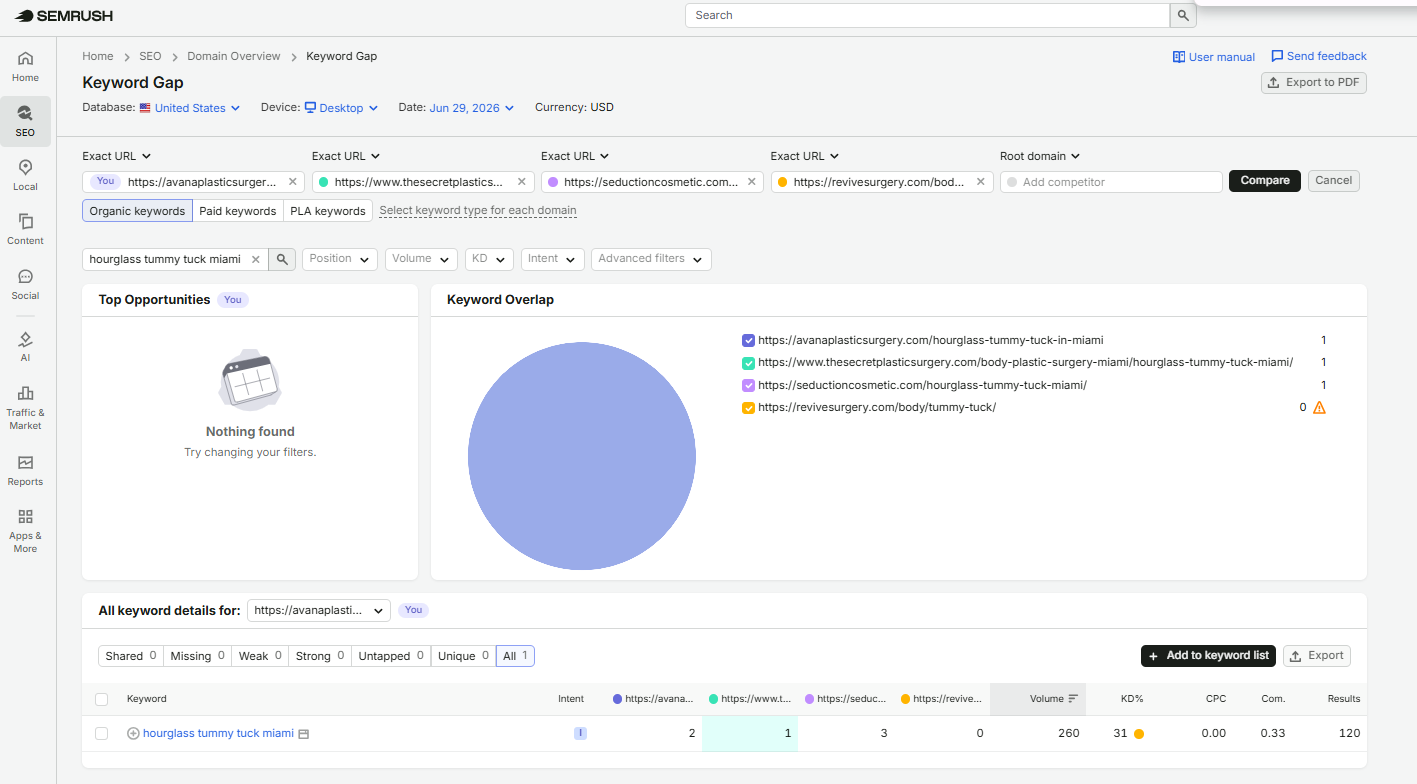Image resolution: width=1417 pixels, height=784 pixels.
Task: Click the orange KD difficulty dot
Action: (x=1139, y=734)
